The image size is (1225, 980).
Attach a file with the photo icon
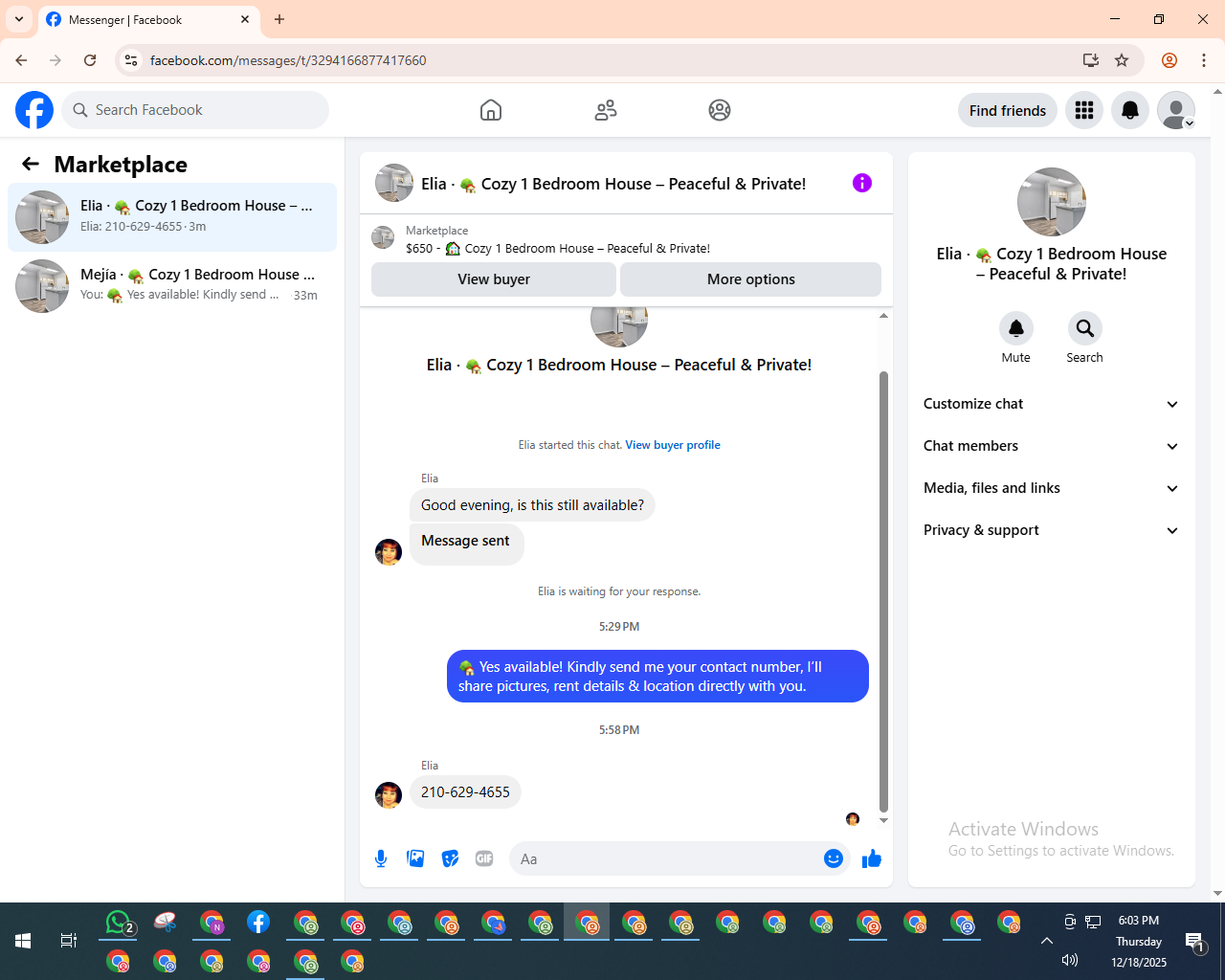[x=415, y=858]
